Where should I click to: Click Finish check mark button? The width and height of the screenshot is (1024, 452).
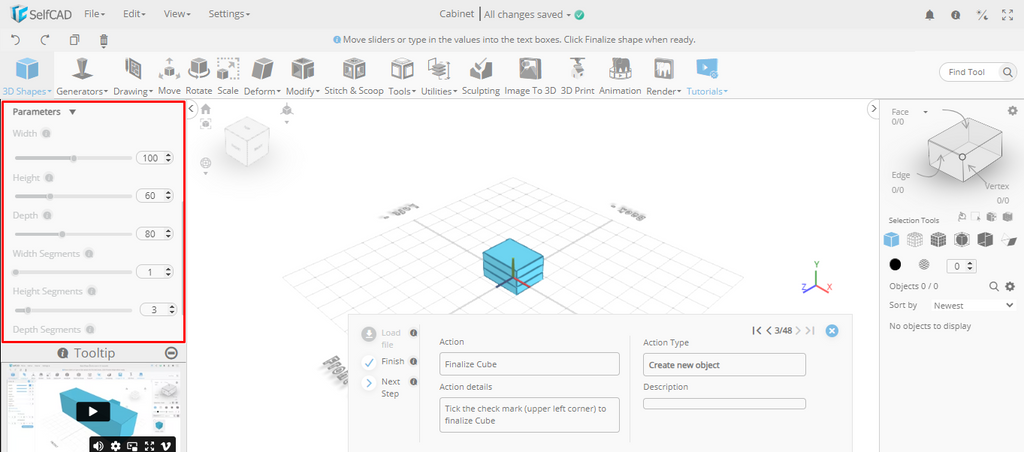pos(370,362)
